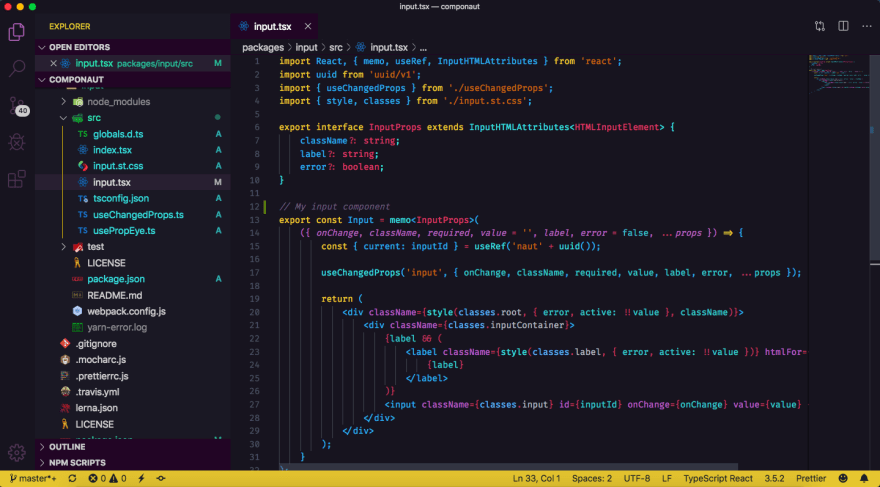Image resolution: width=880 pixels, height=487 pixels.
Task: Change file encoding UTF-8
Action: coord(637,479)
